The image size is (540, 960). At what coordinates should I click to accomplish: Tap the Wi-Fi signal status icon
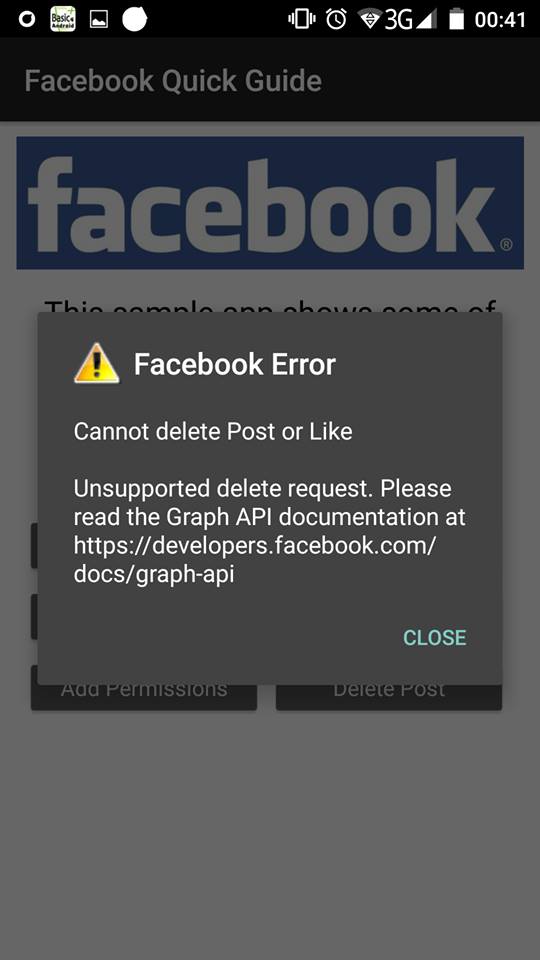pyautogui.click(x=369, y=20)
